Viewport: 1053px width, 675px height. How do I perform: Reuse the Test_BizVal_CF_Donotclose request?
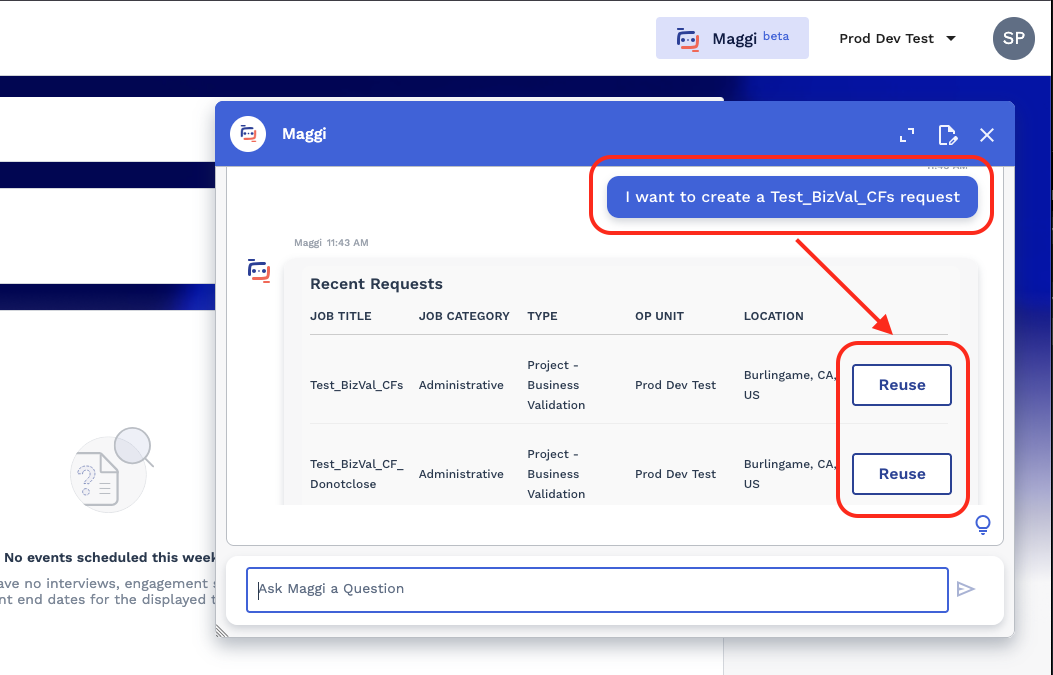(x=901, y=474)
